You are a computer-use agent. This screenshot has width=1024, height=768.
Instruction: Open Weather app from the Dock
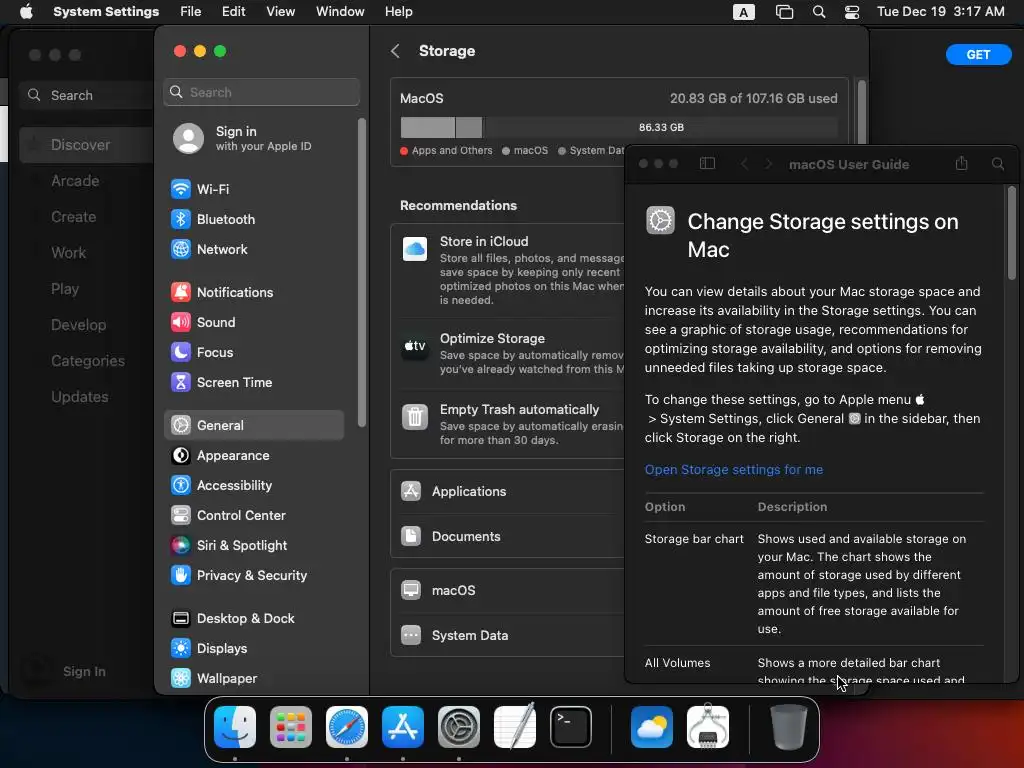652,727
